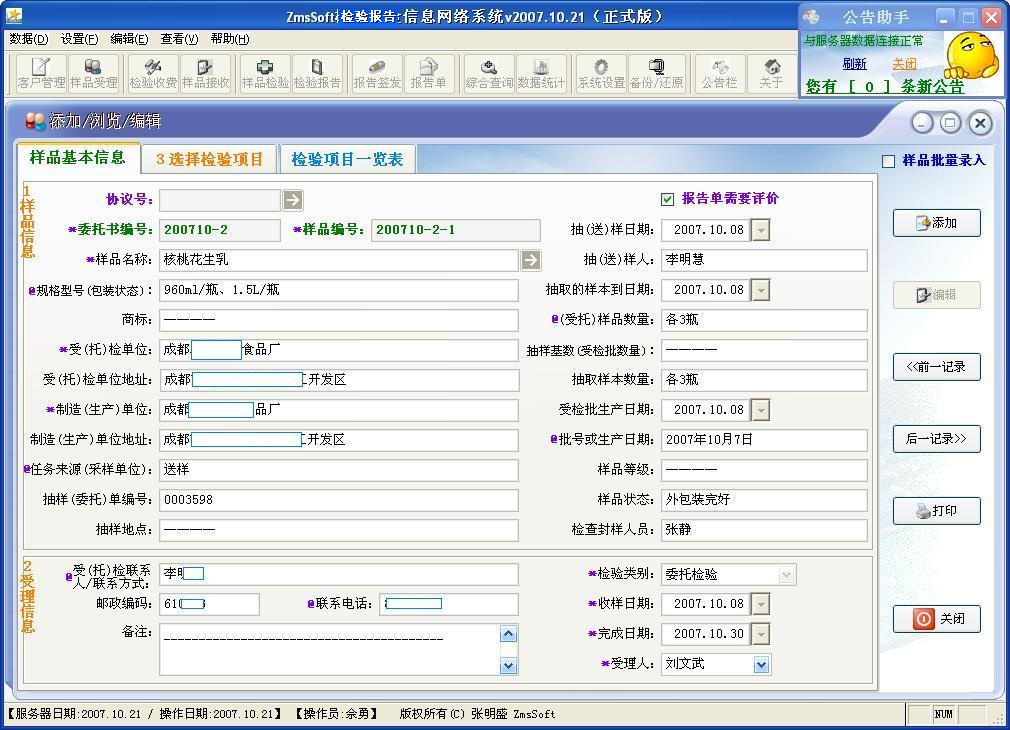Open 抽取的样本到日期 date dropdown
The image size is (1010, 730).
(761, 290)
